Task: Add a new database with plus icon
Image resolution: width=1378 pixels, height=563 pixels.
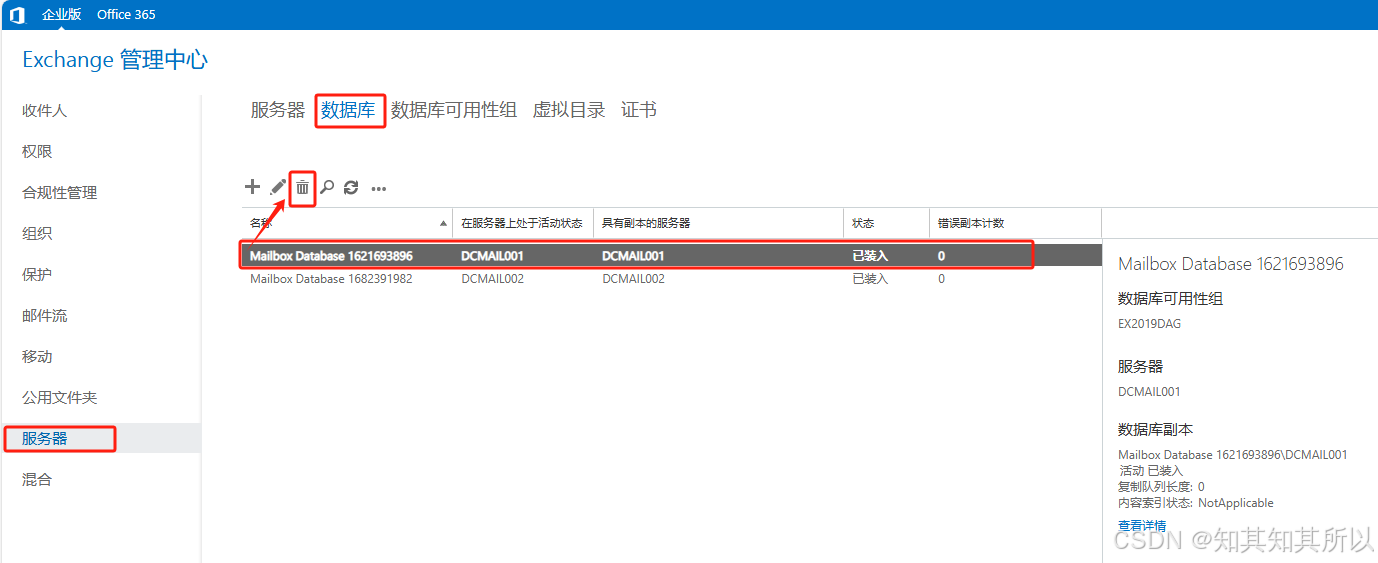Action: coord(253,187)
